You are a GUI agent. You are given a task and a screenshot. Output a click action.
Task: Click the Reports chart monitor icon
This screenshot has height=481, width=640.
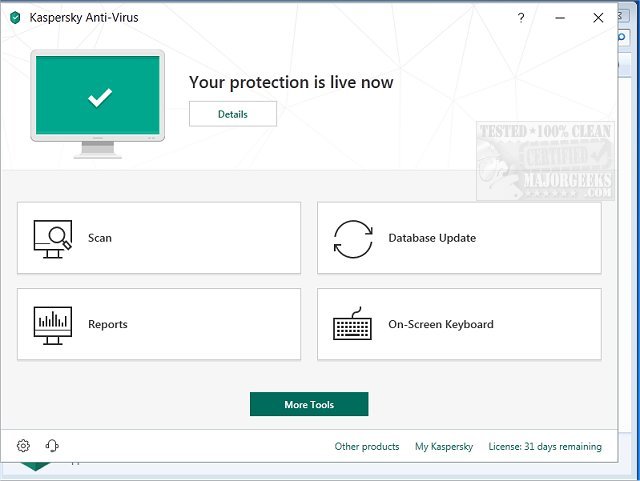[x=53, y=324]
